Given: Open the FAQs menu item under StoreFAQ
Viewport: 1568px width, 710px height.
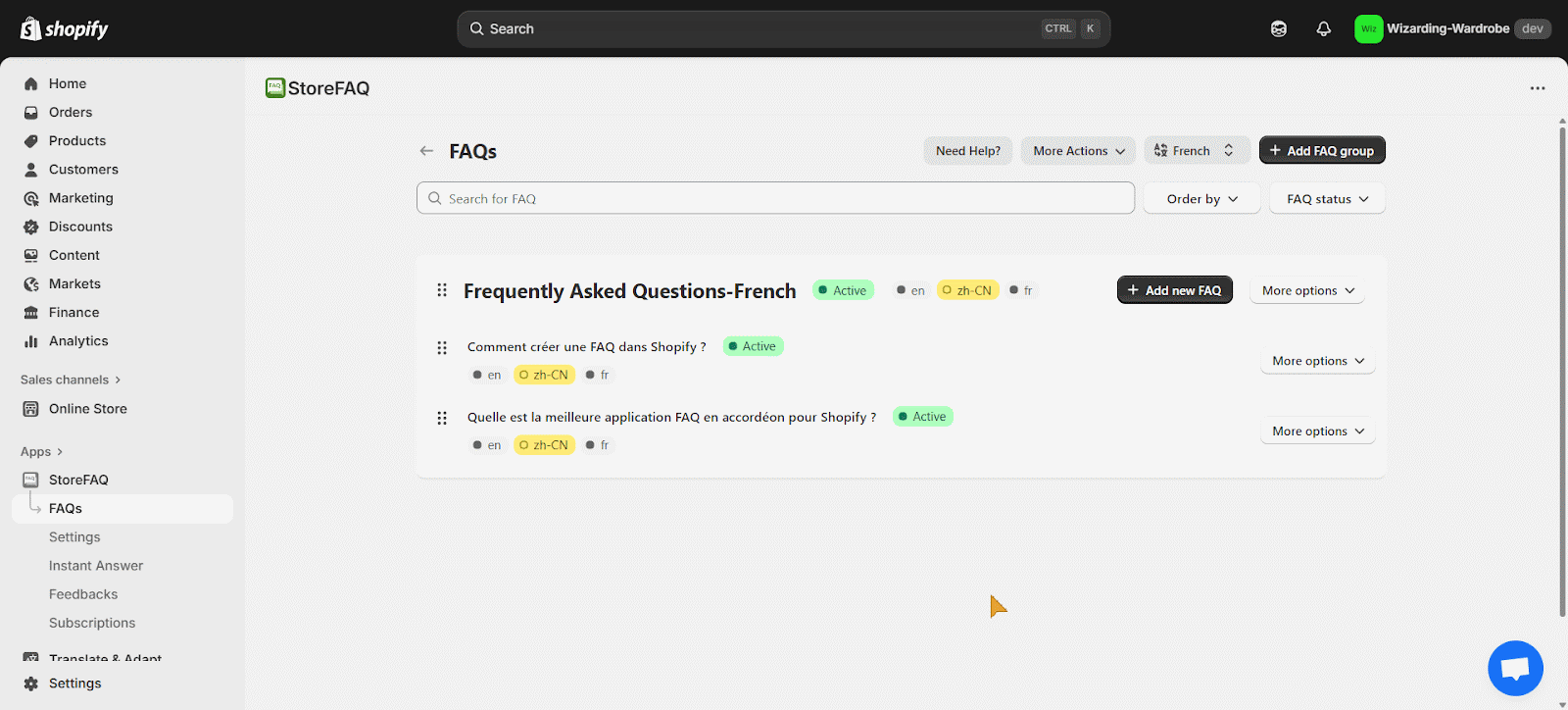Looking at the screenshot, I should coord(63,508).
